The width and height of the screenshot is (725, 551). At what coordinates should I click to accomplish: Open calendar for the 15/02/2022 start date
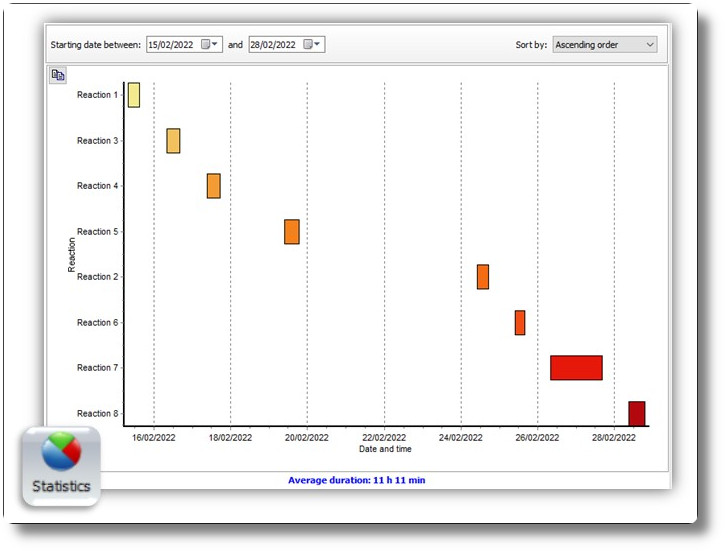pos(209,44)
